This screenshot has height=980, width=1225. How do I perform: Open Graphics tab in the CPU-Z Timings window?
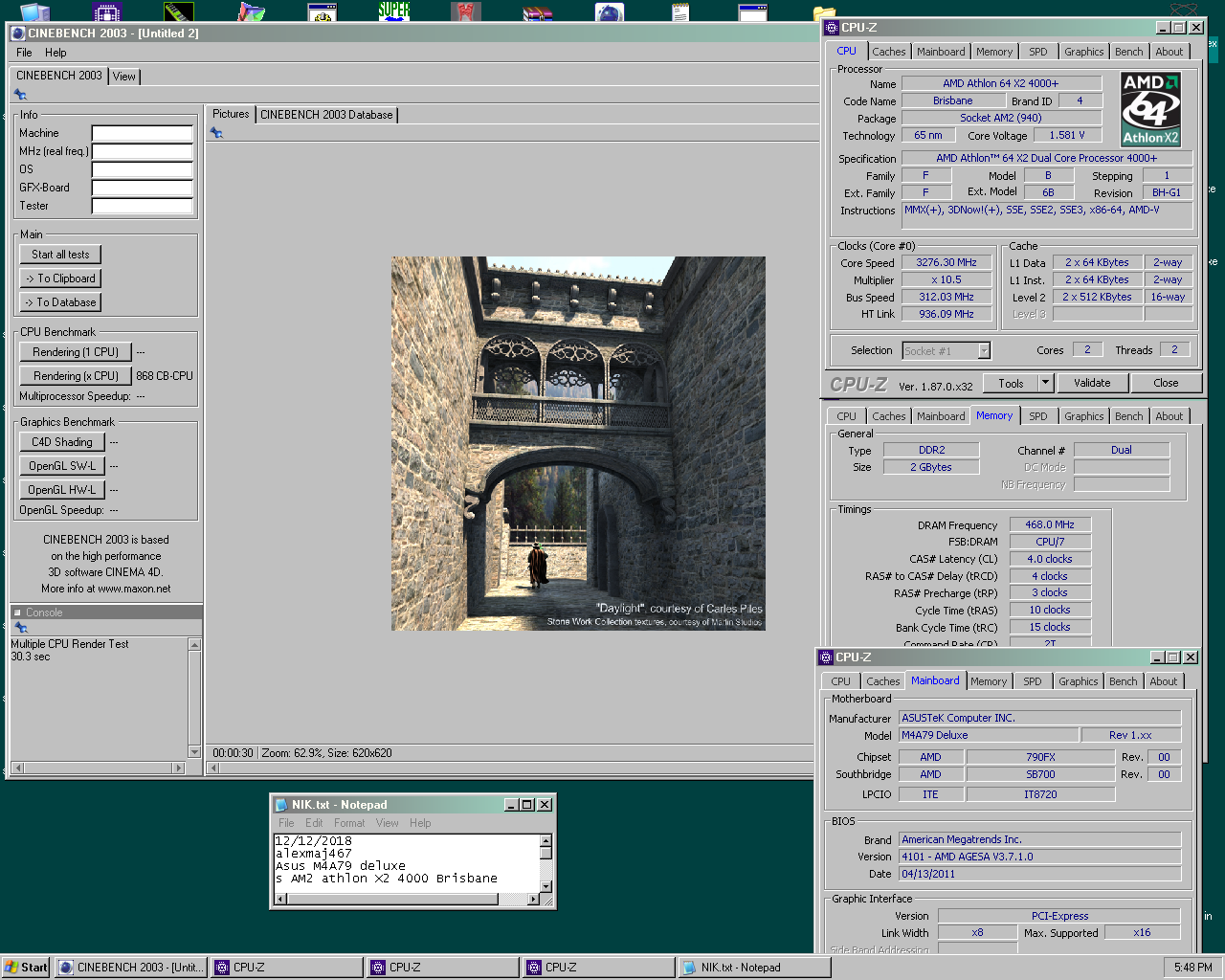click(x=1083, y=416)
